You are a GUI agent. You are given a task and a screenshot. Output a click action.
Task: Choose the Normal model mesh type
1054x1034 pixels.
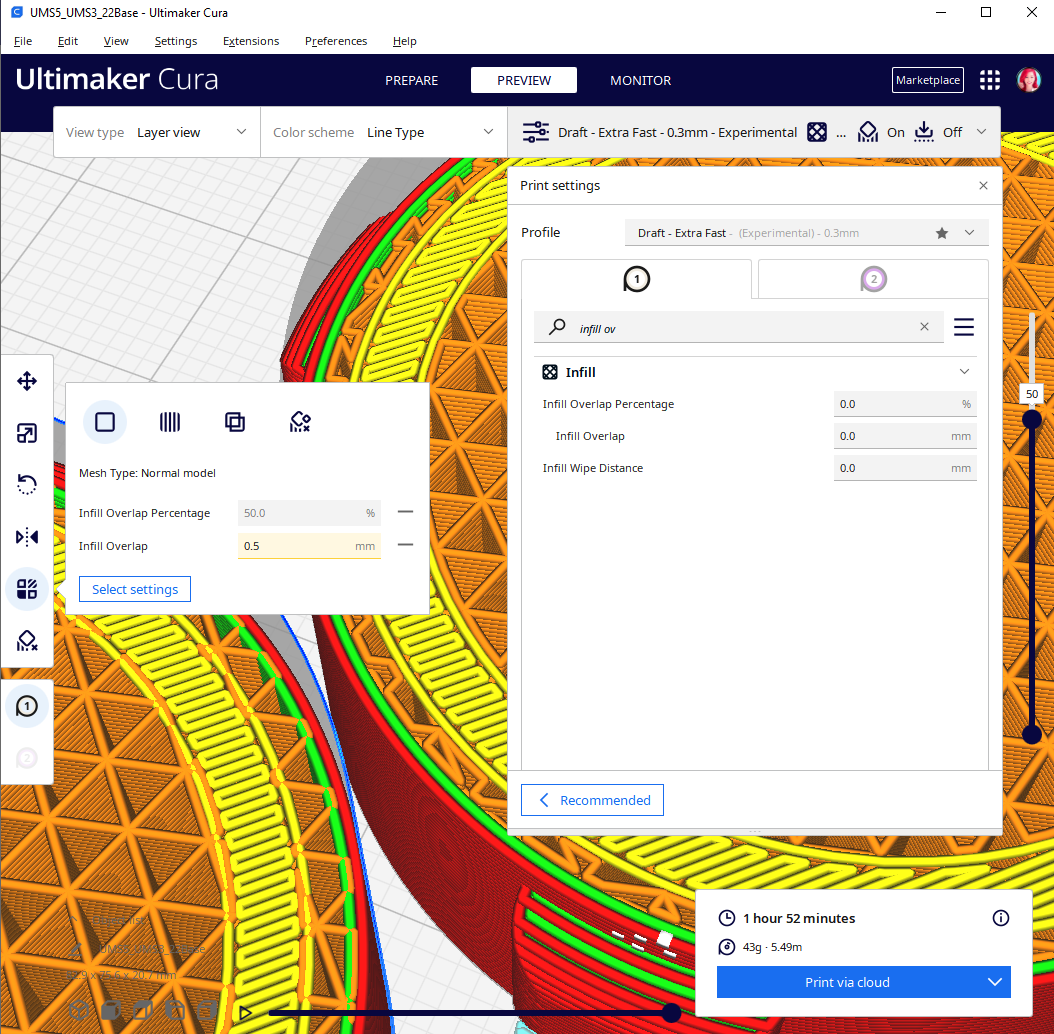[105, 421]
